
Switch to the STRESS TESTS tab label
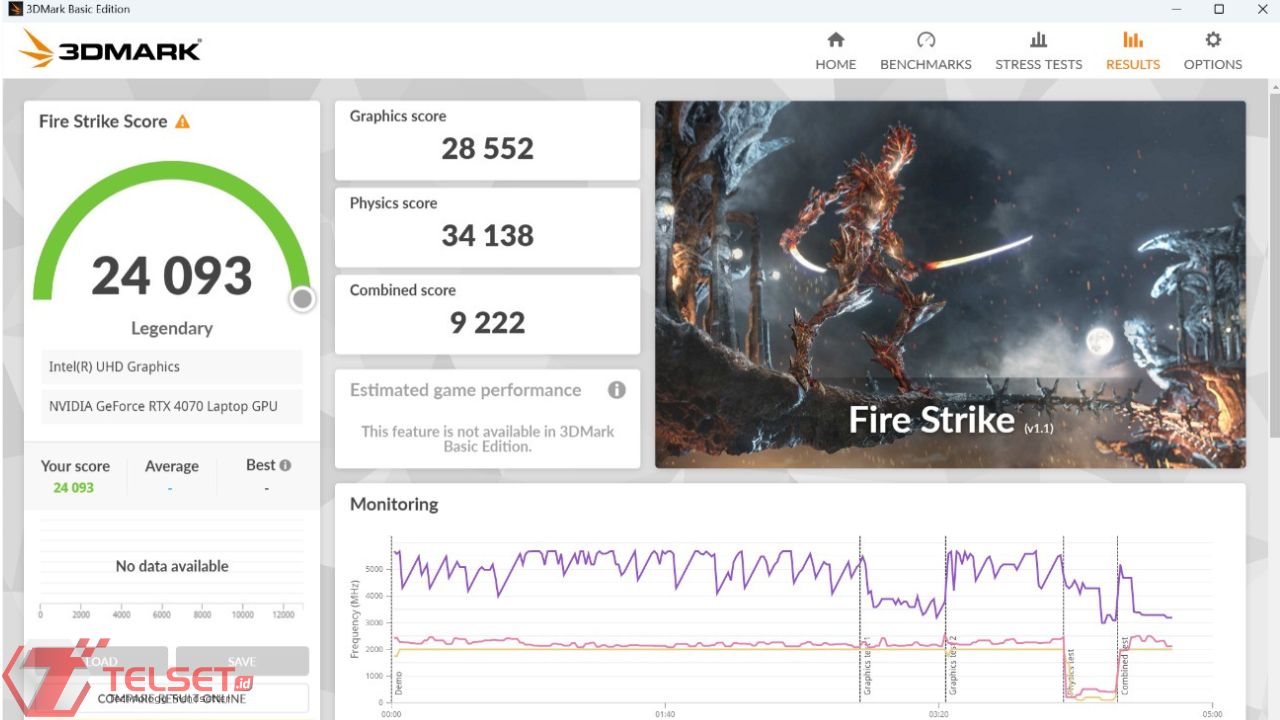click(x=1038, y=64)
